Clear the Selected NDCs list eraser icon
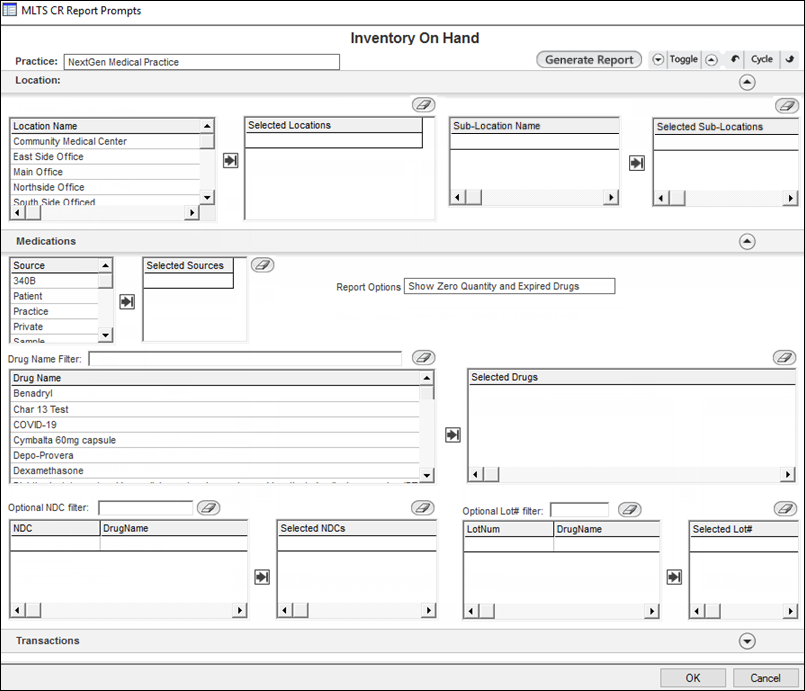805x691 pixels. click(423, 508)
